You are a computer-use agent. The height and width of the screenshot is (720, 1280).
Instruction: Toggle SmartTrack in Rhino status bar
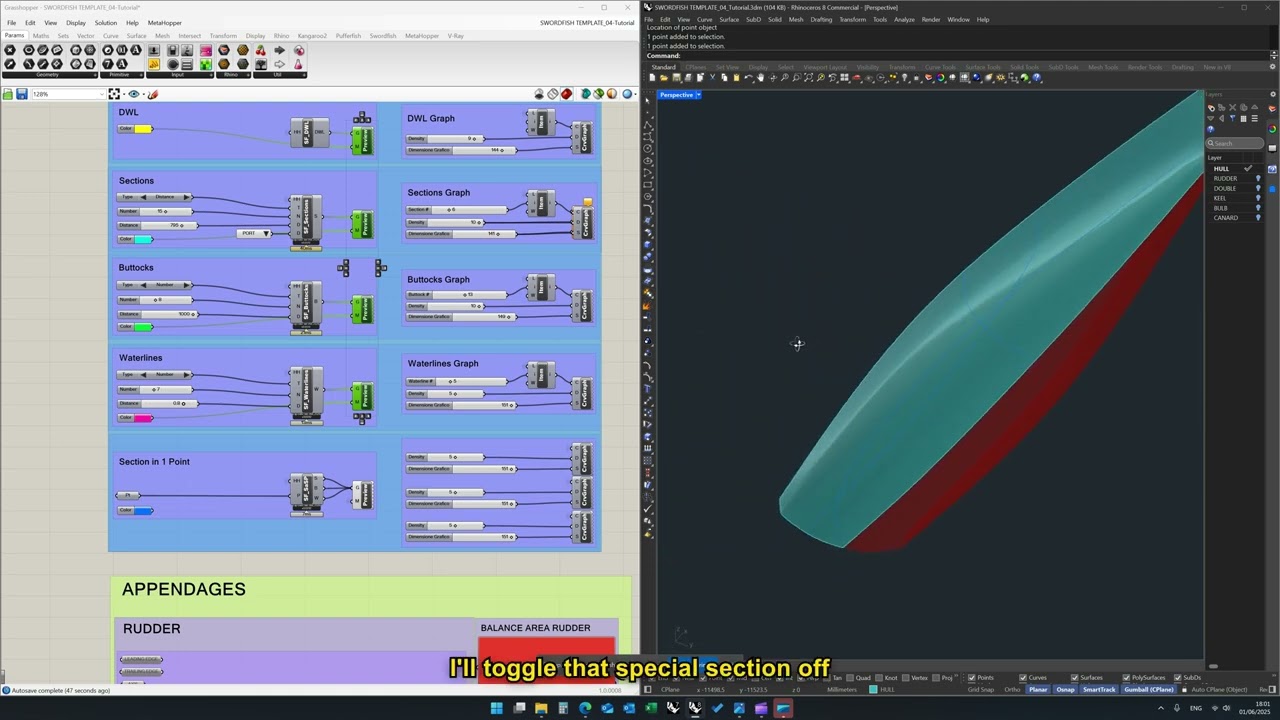pos(1099,689)
